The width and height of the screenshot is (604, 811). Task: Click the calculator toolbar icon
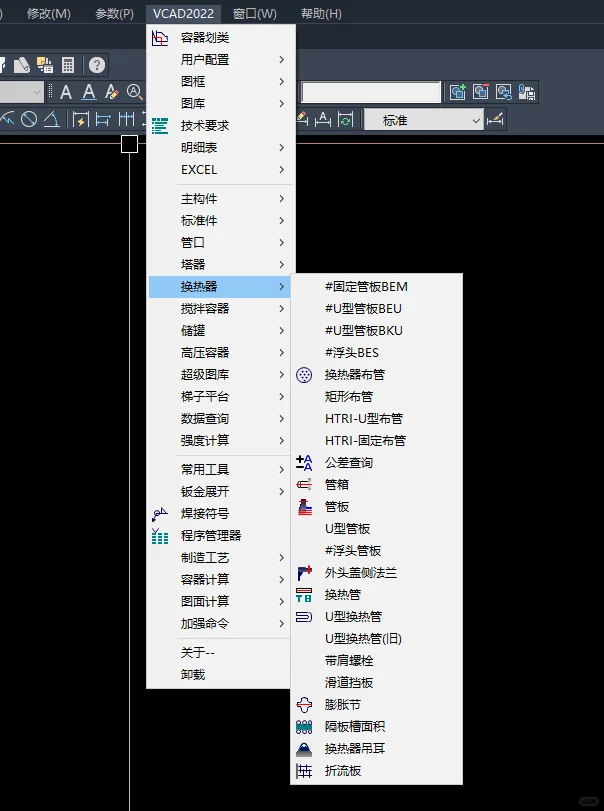click(68, 65)
